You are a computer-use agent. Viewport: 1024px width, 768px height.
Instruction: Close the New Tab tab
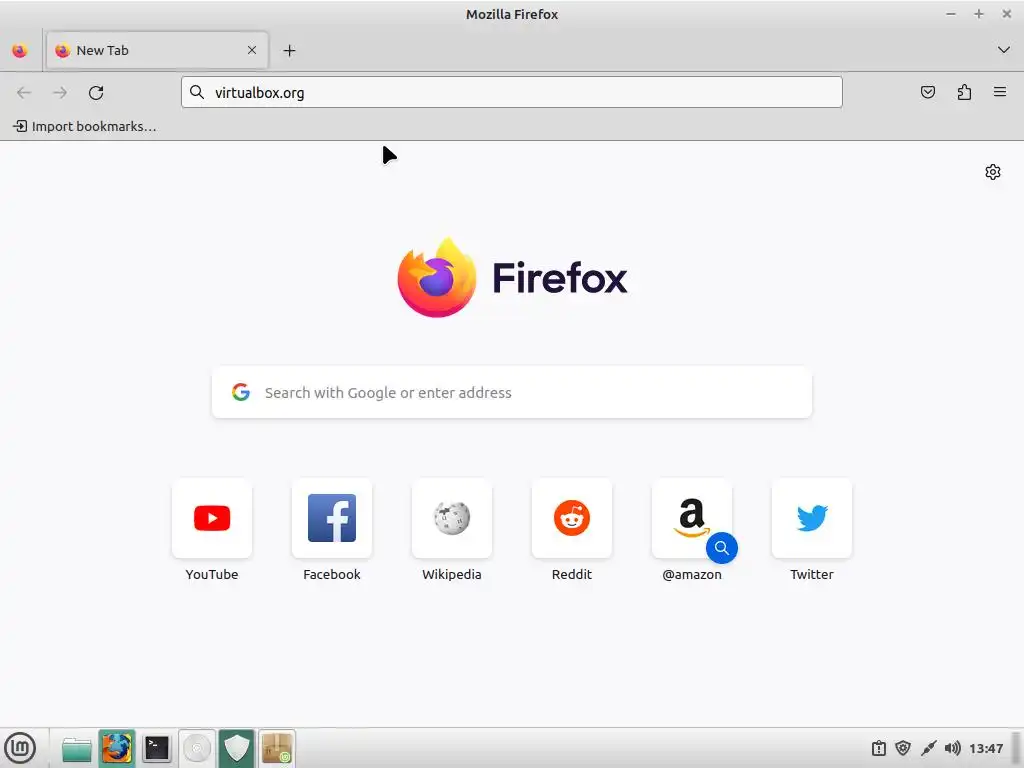(252, 50)
